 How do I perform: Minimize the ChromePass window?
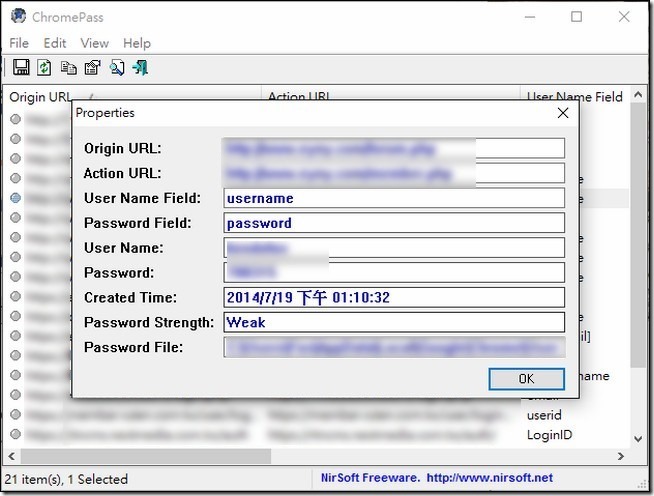click(x=530, y=17)
